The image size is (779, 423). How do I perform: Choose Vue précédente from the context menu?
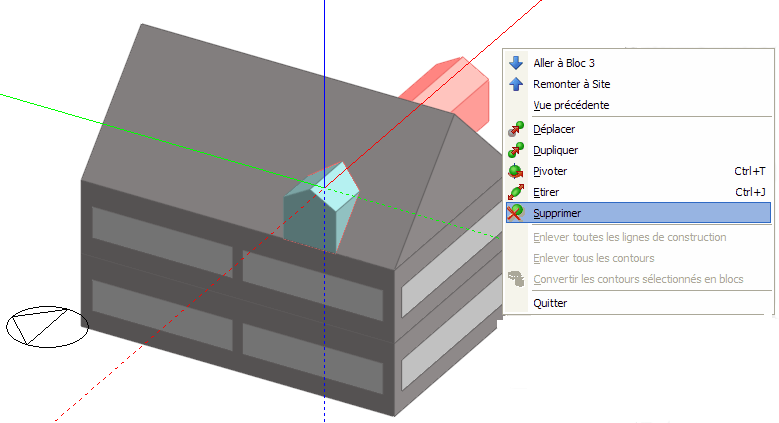(x=571, y=105)
